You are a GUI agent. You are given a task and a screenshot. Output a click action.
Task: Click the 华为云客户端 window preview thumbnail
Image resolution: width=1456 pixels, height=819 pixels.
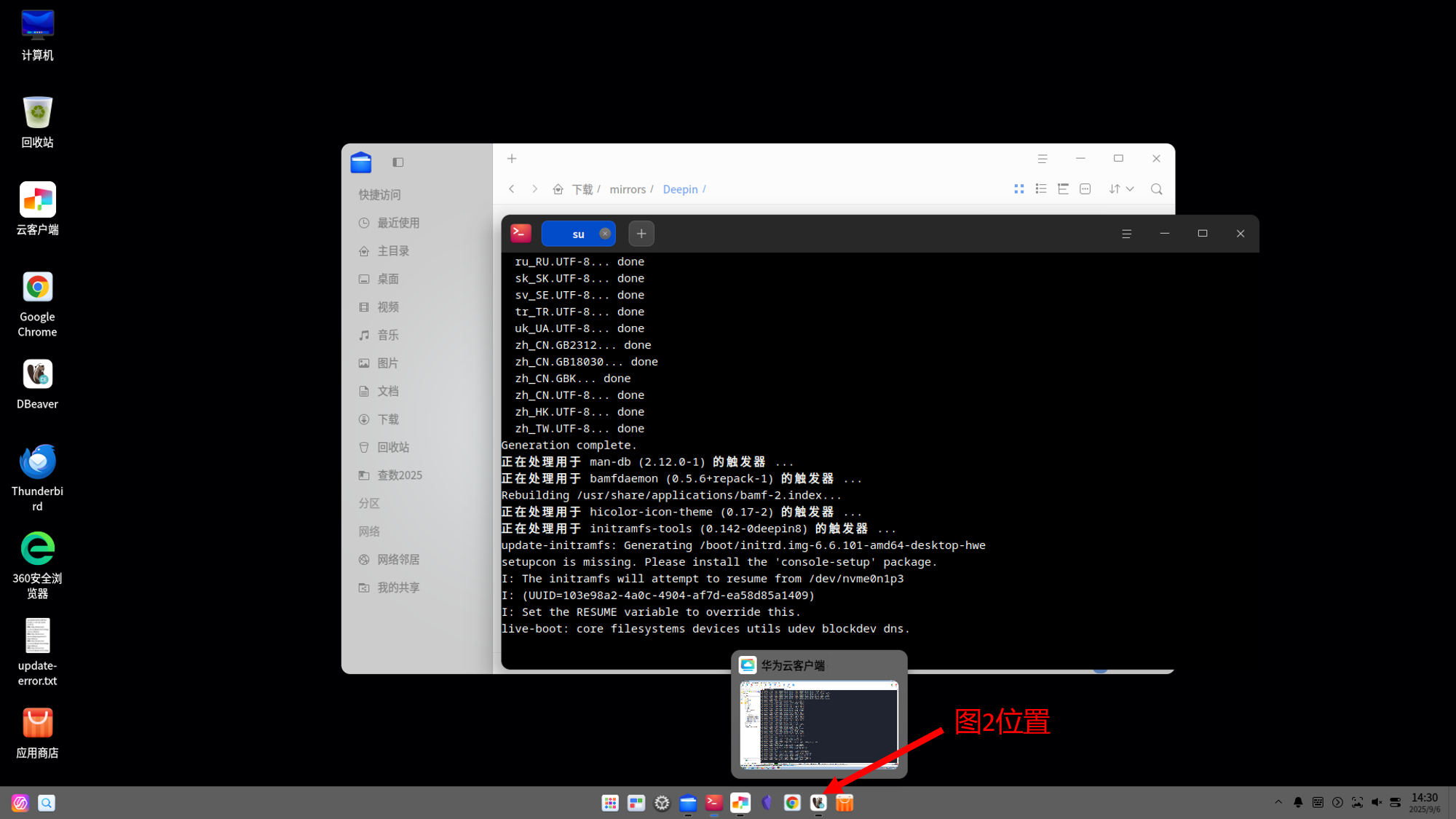coord(819,724)
